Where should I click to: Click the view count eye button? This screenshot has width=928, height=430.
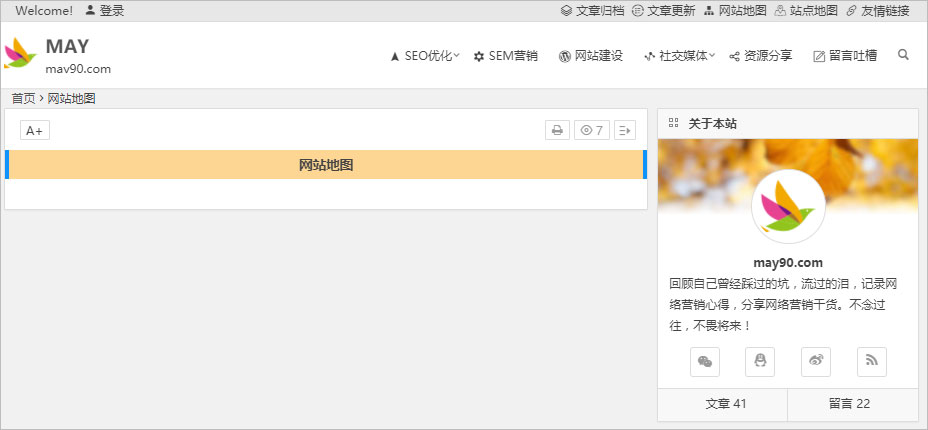(x=592, y=131)
